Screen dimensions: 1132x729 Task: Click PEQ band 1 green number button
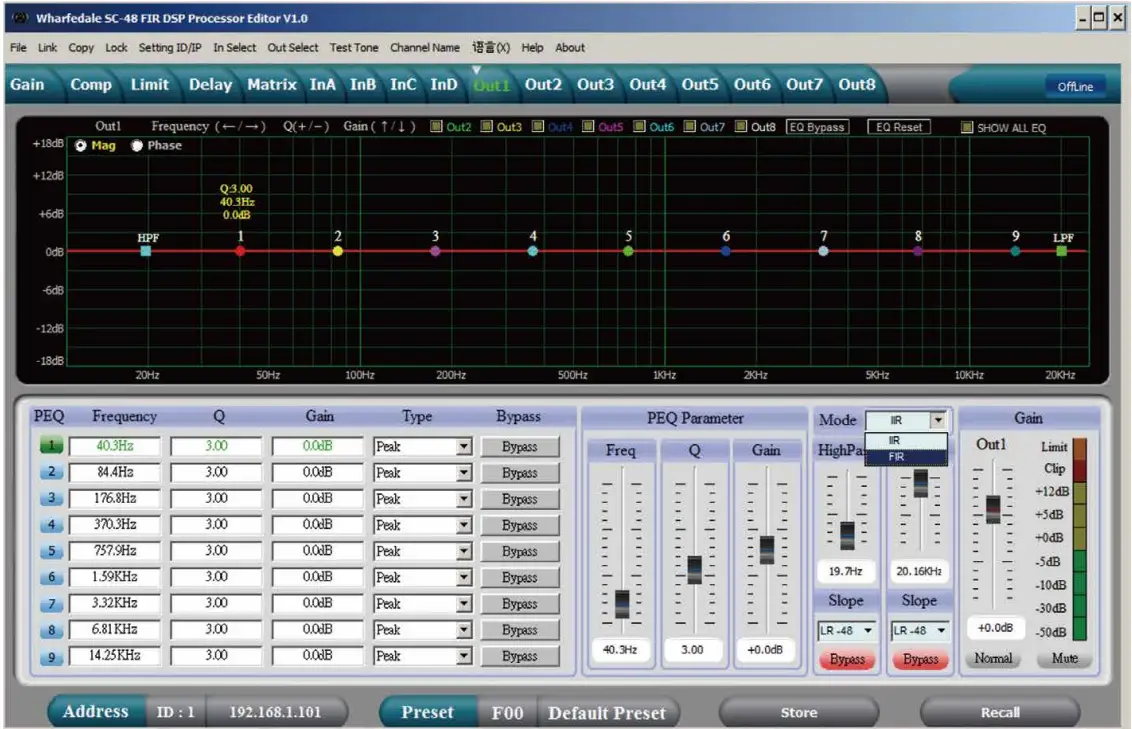point(51,446)
